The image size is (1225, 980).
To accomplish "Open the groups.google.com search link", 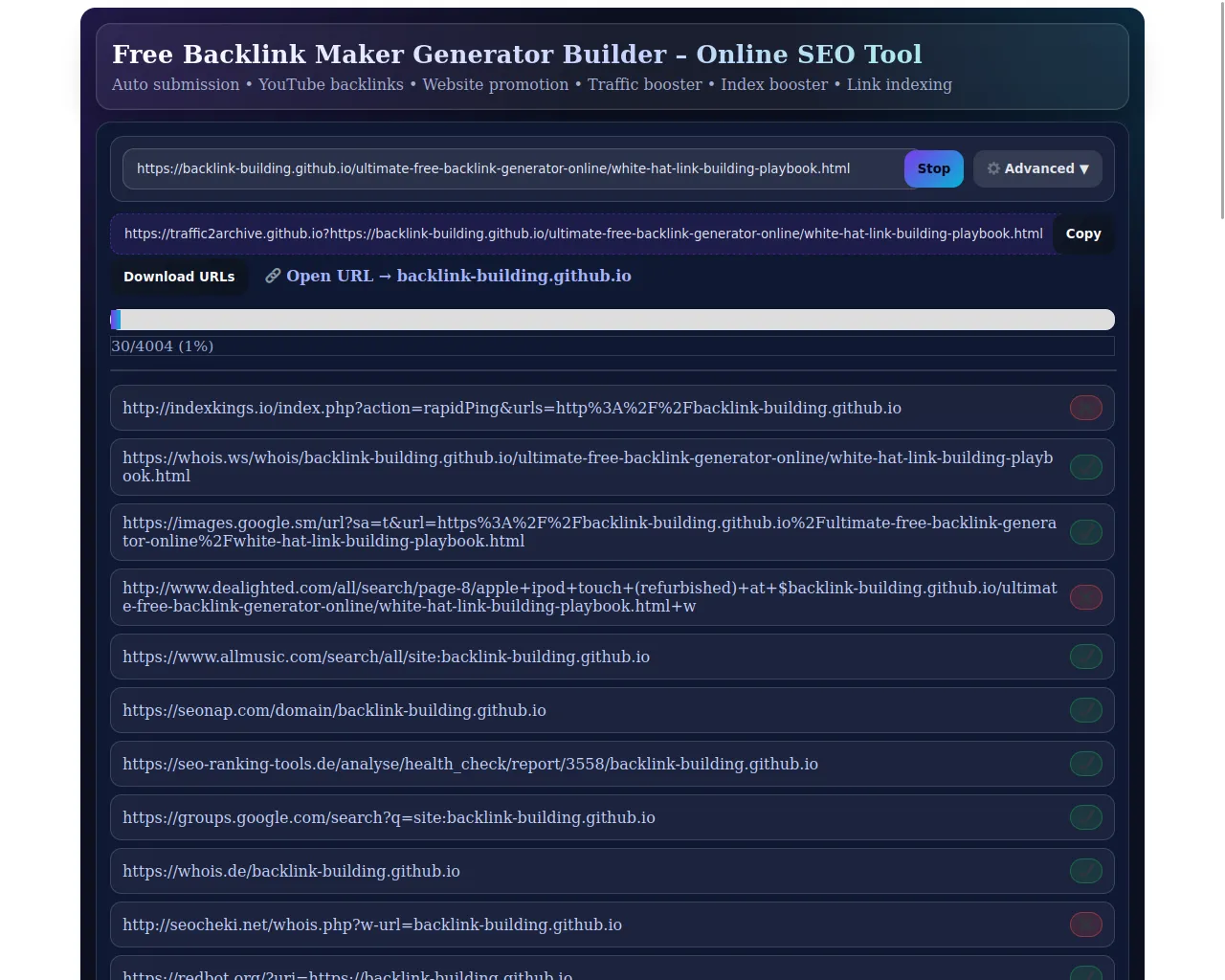I will pos(389,817).
